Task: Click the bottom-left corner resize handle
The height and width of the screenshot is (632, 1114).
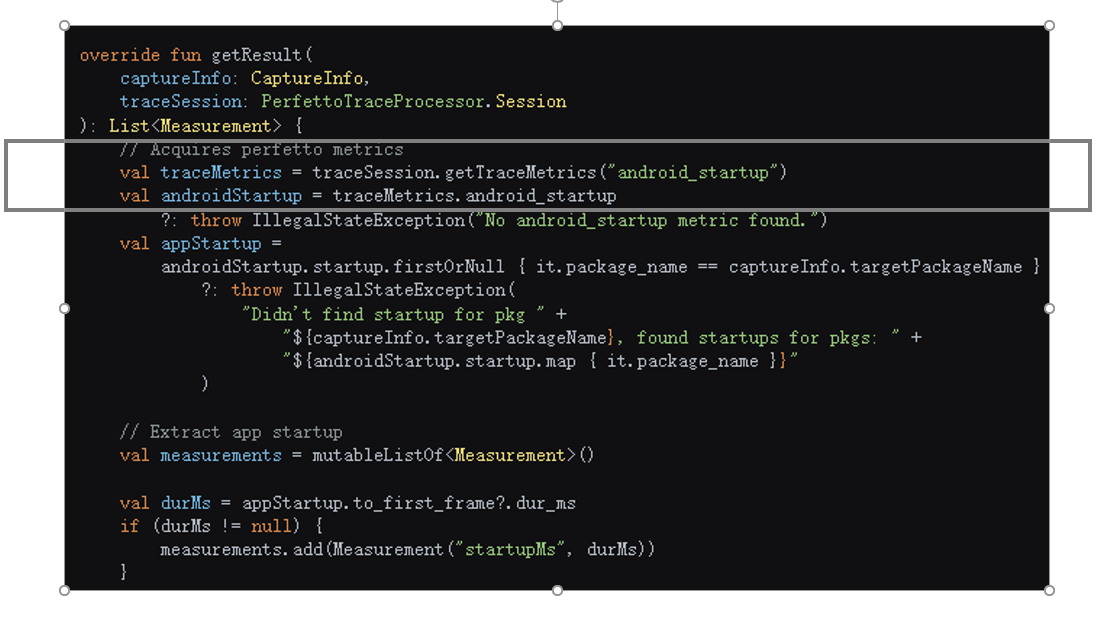Action: [65, 590]
